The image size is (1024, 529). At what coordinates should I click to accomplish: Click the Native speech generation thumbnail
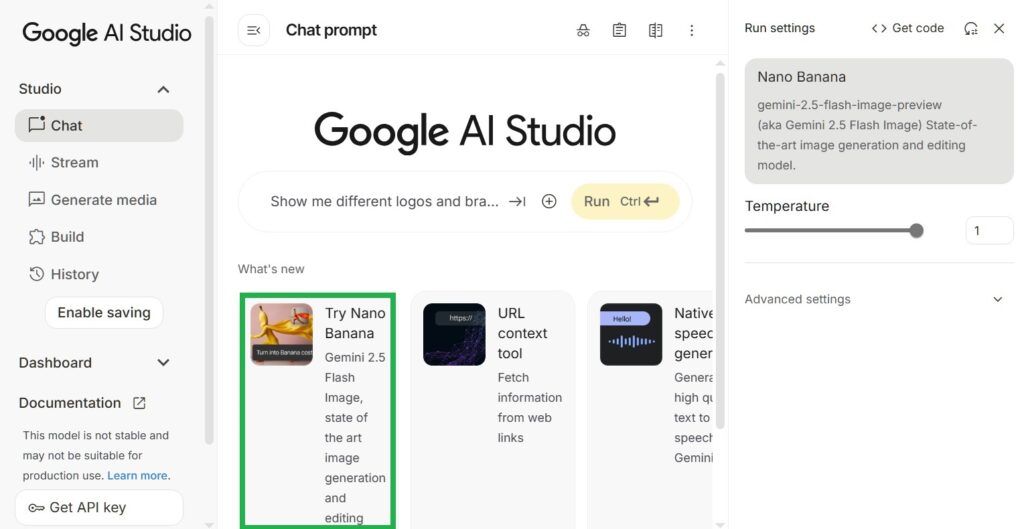point(631,334)
